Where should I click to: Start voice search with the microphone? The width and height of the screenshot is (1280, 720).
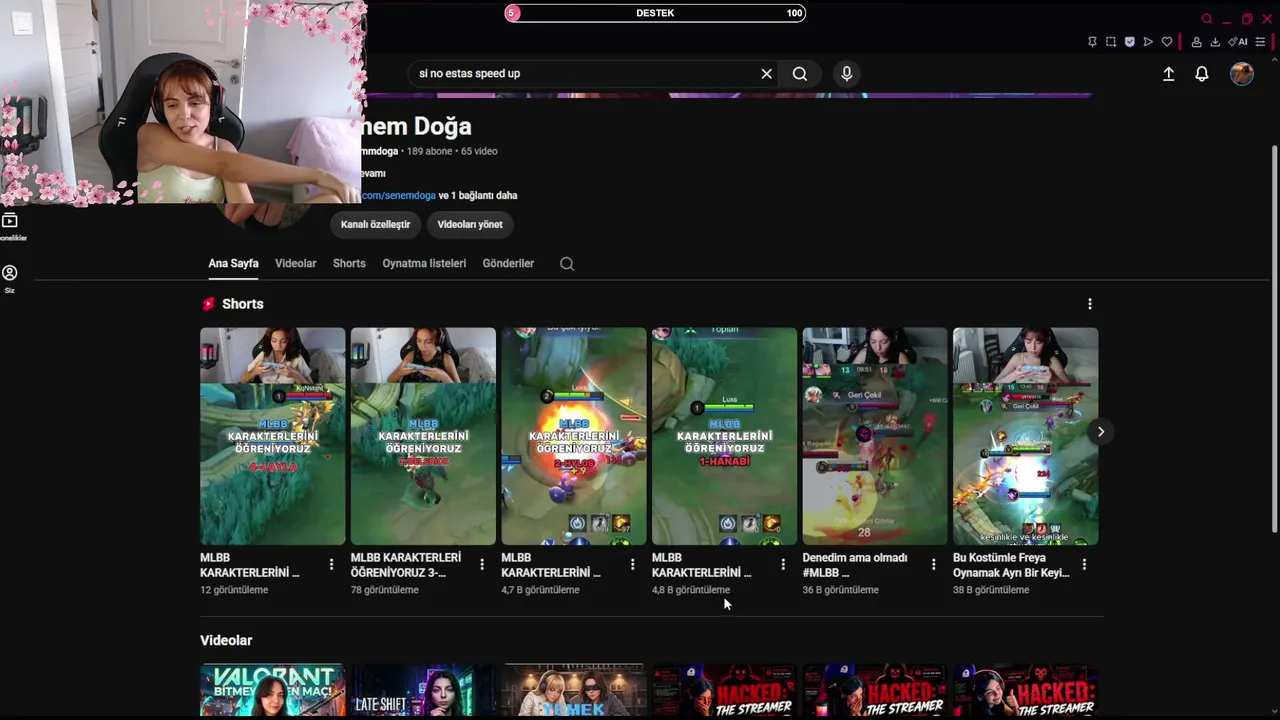point(847,73)
